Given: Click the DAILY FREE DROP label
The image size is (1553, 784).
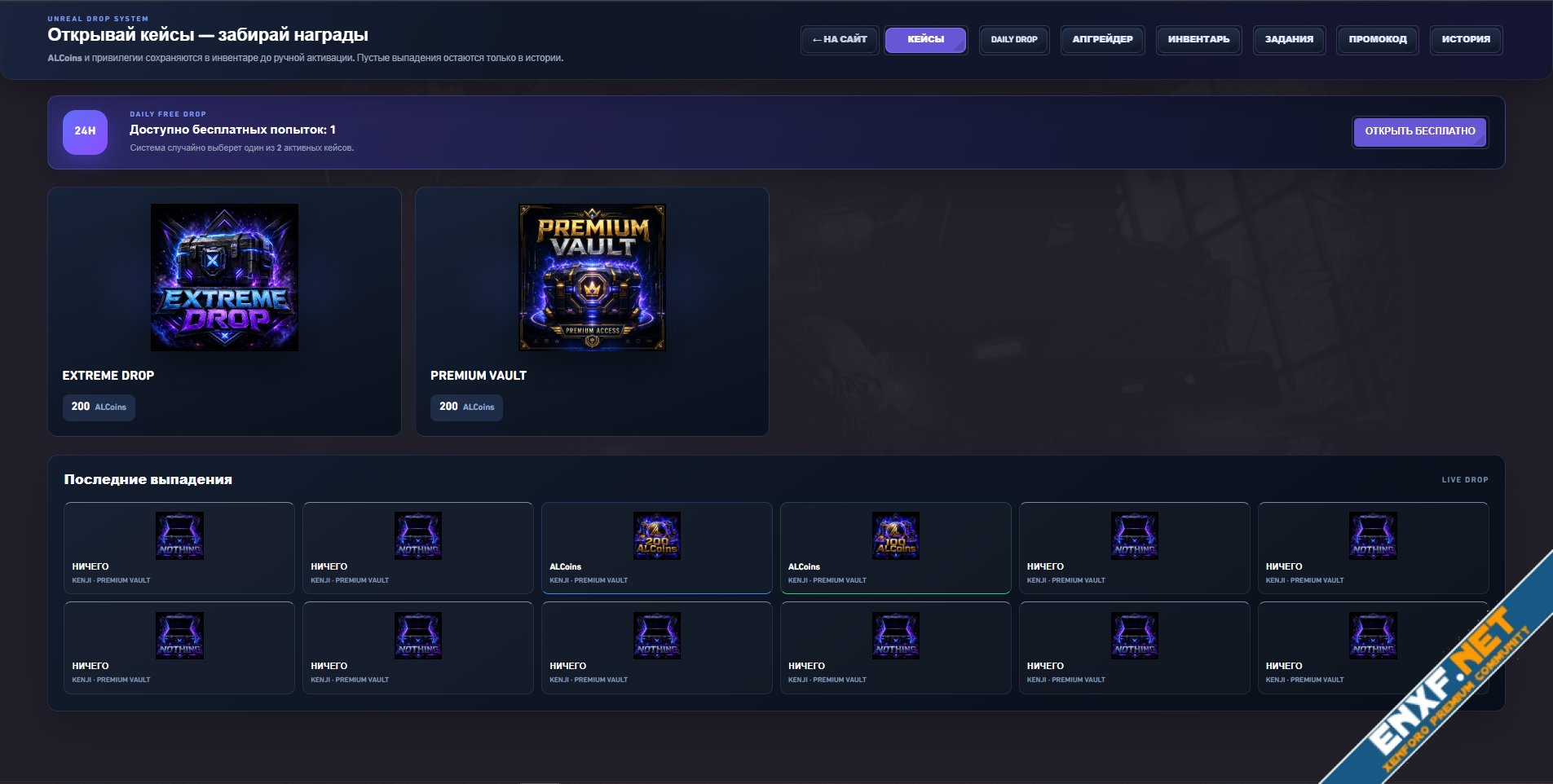Looking at the screenshot, I should pos(168,114).
